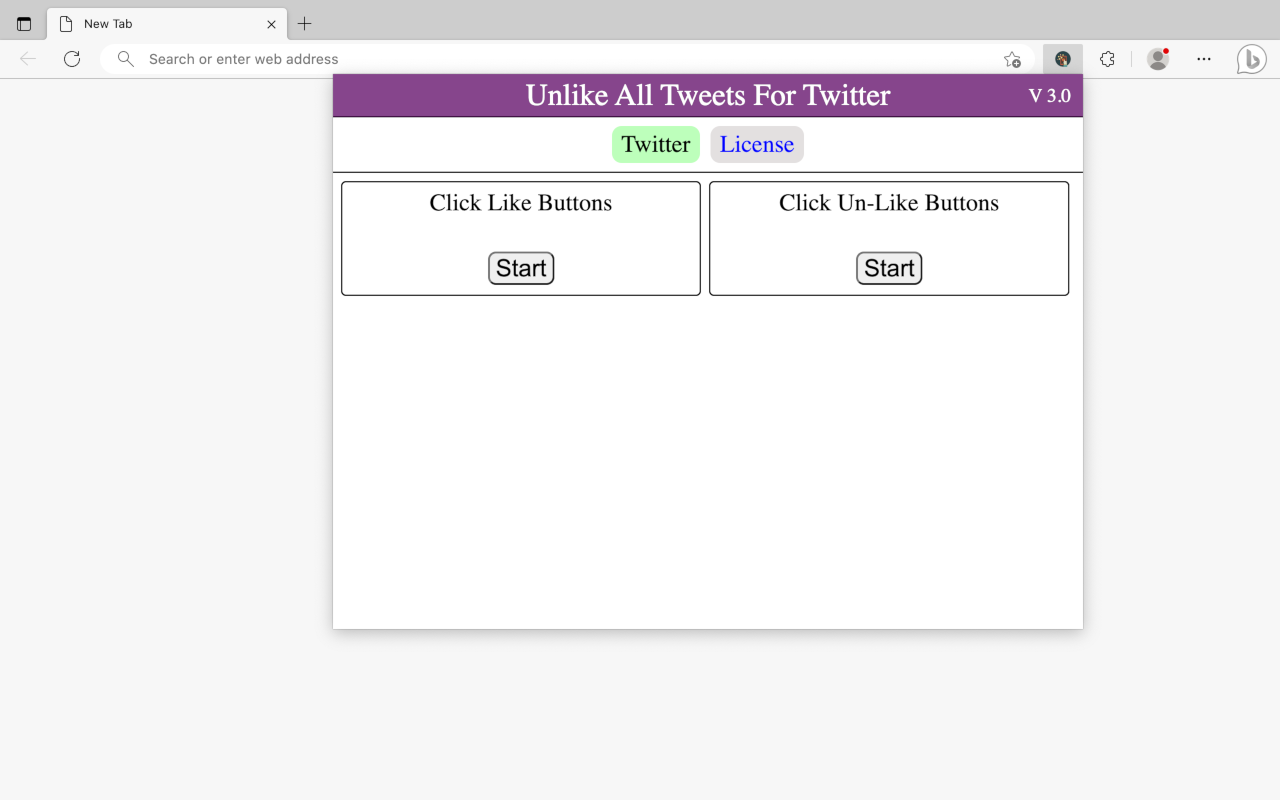This screenshot has height=800, width=1280.
Task: Start clicking Like buttons
Action: pyautogui.click(x=521, y=268)
